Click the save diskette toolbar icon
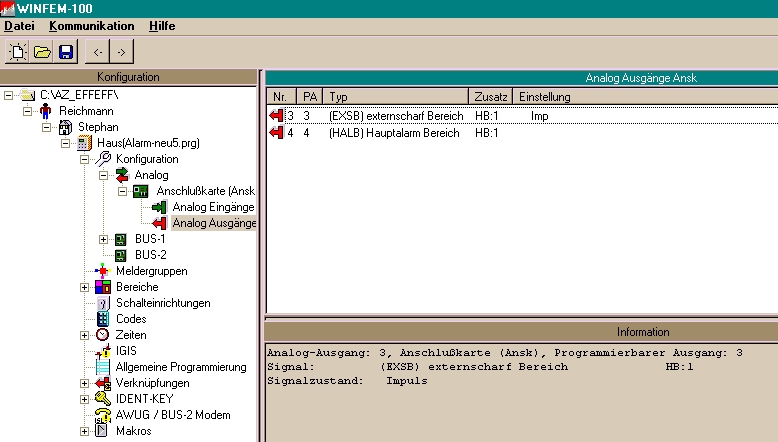This screenshot has width=778, height=442. point(66,51)
